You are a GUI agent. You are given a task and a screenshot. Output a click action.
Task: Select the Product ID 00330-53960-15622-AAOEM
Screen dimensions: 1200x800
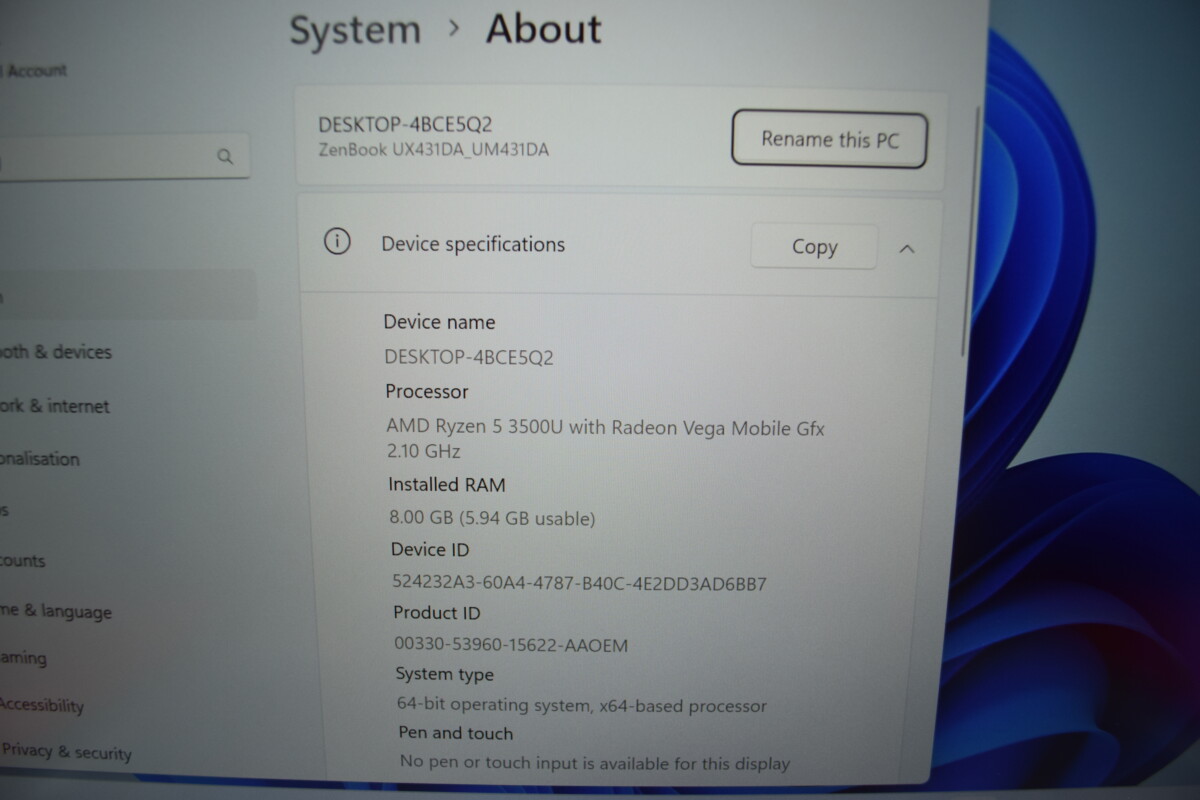click(x=511, y=645)
